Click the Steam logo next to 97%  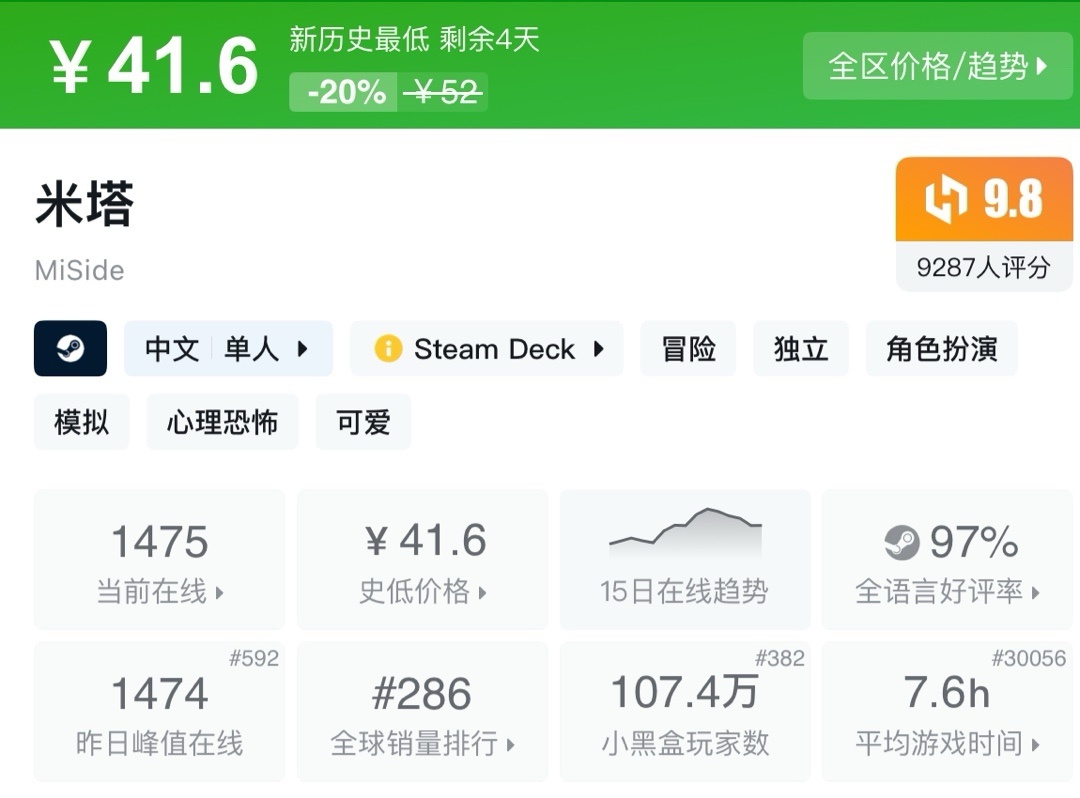coord(902,543)
